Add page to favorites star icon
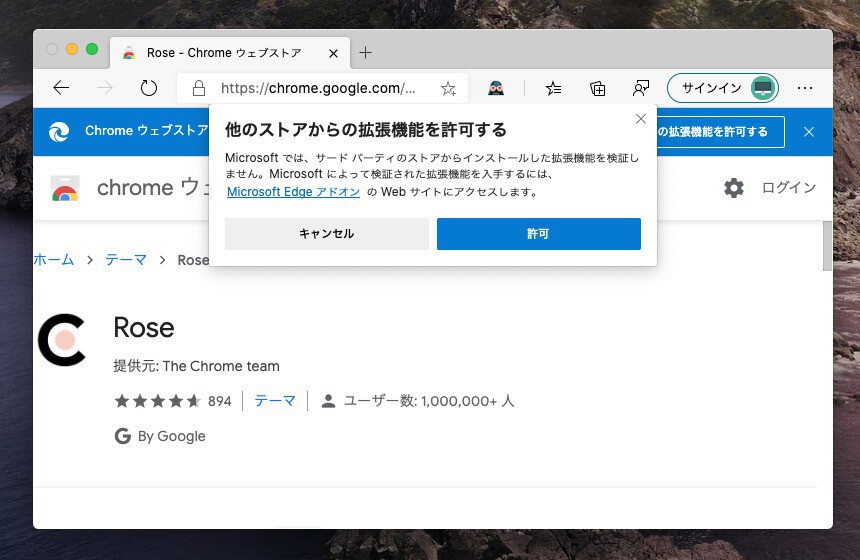Image resolution: width=860 pixels, height=560 pixels. (x=448, y=88)
